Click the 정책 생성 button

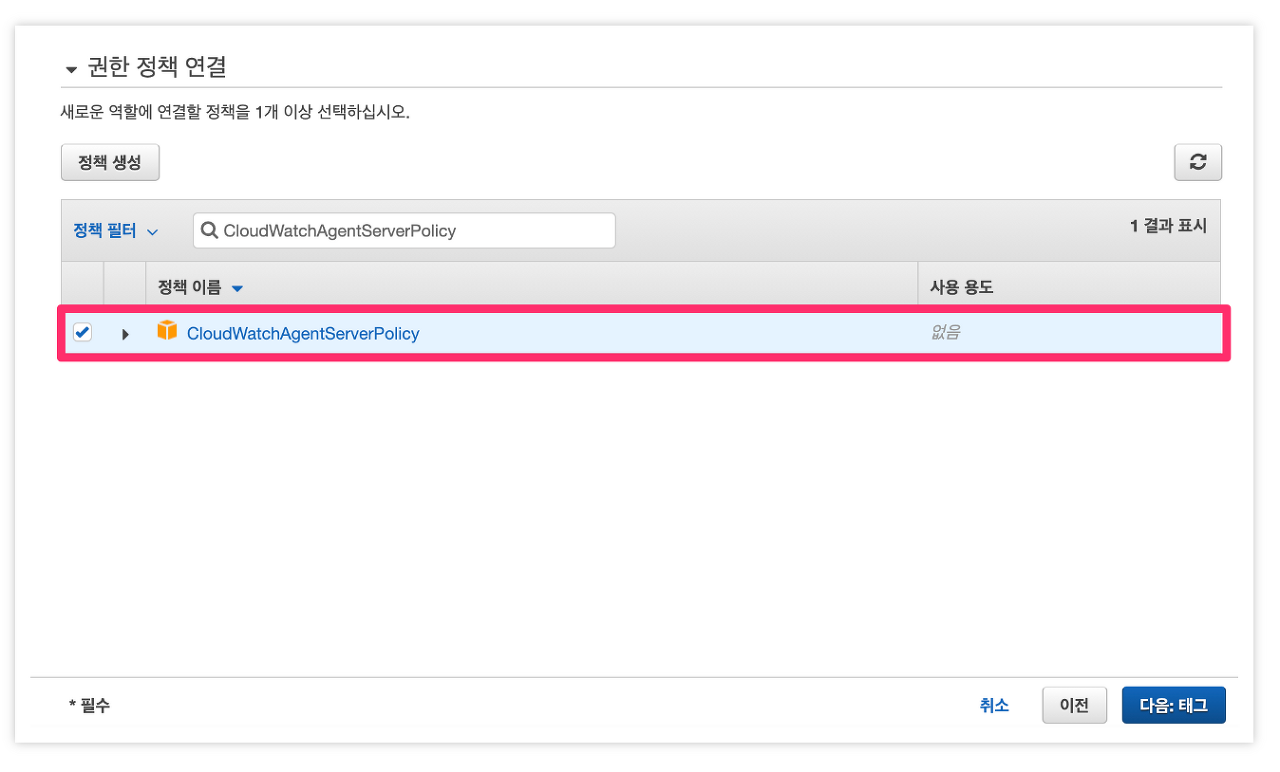(110, 162)
